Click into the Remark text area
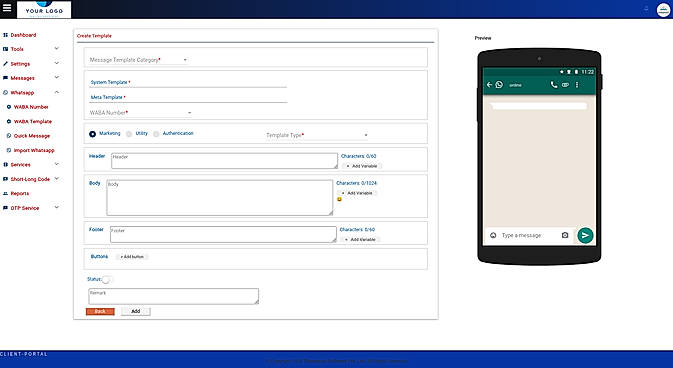Screen dimensions: 673x368 [x=173, y=296]
